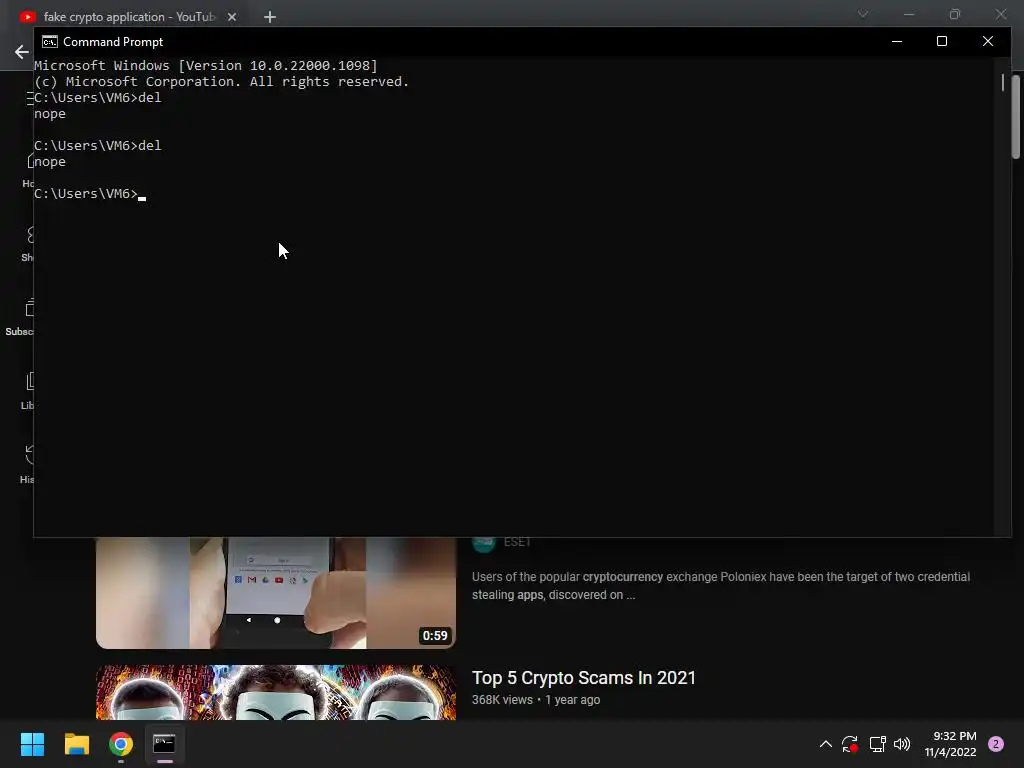Open YouTube Shorts in the sidebar
Image resolution: width=1024 pixels, height=768 pixels.
27,244
